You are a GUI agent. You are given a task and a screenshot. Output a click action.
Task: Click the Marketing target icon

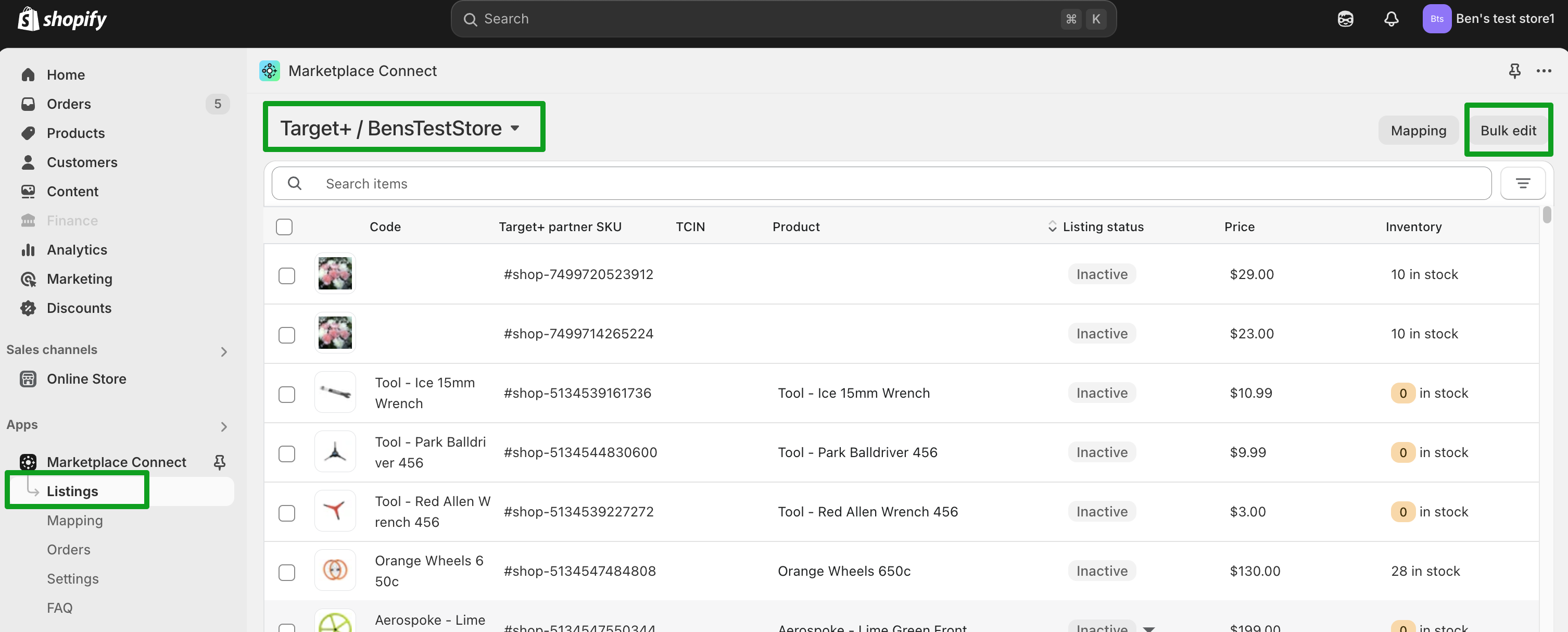coord(28,279)
